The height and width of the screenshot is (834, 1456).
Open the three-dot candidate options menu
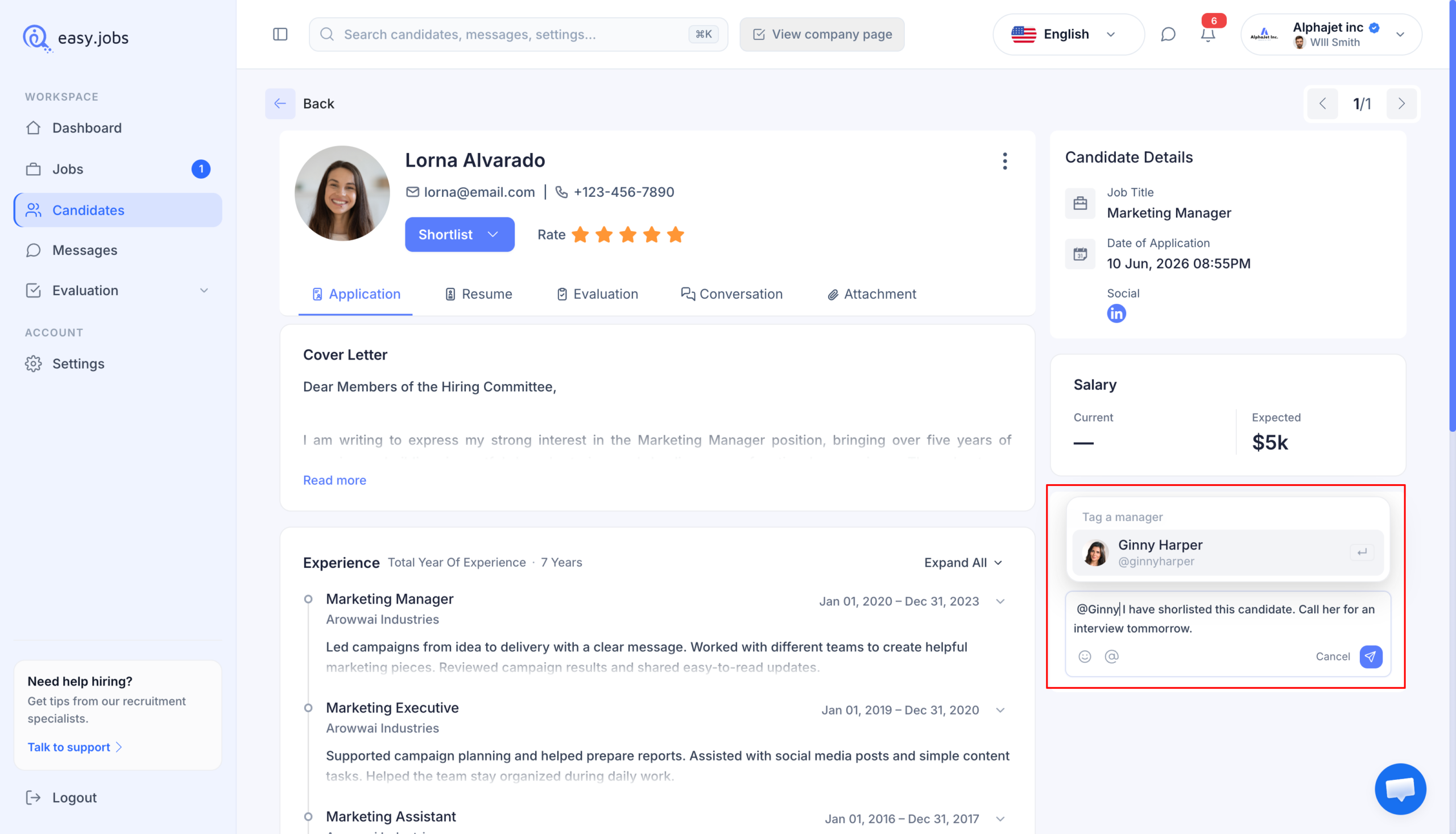click(1005, 161)
